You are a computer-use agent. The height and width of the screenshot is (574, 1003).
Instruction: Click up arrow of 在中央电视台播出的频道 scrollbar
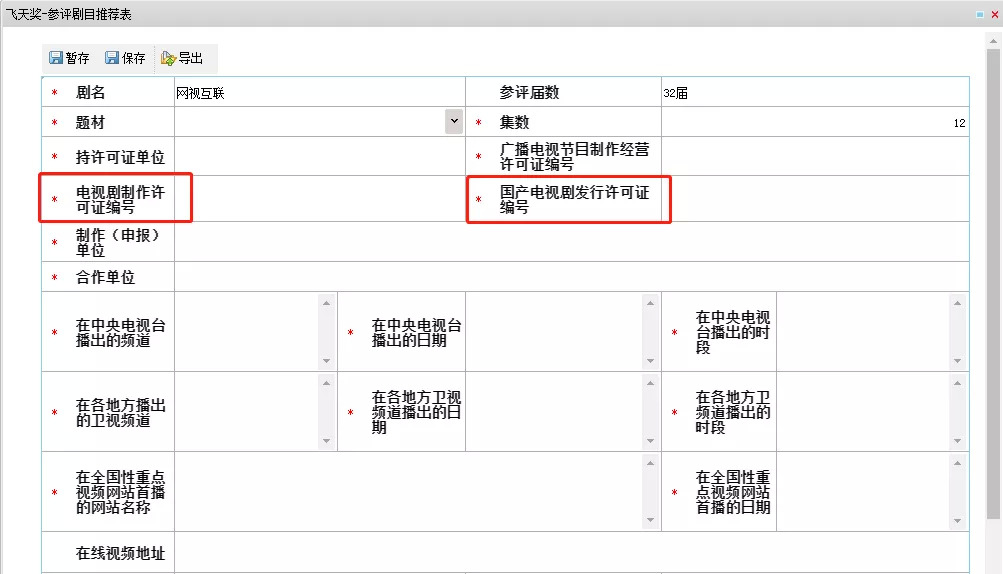pyautogui.click(x=327, y=303)
